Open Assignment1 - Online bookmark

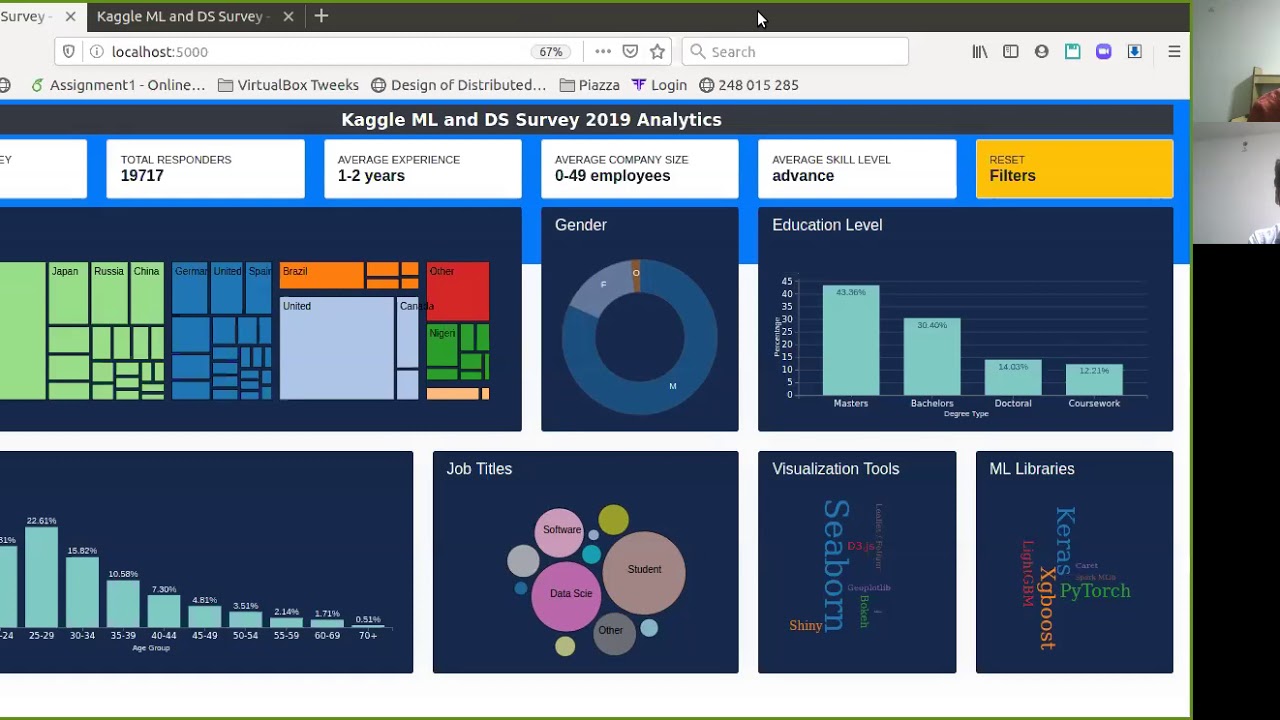coord(118,85)
